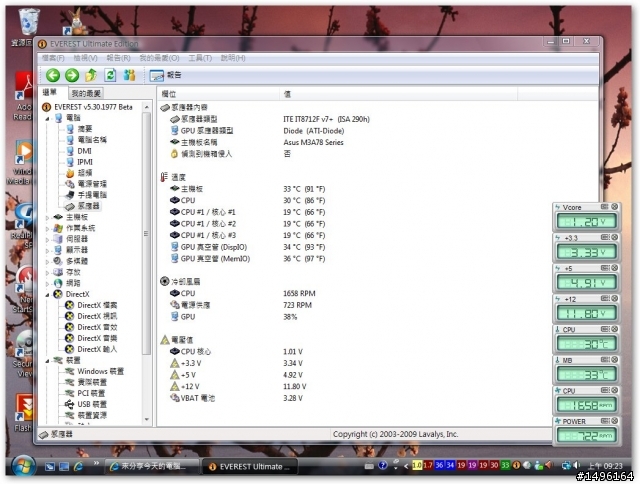Open the 報告(R) menu
The height and width of the screenshot is (484, 640).
pos(118,58)
